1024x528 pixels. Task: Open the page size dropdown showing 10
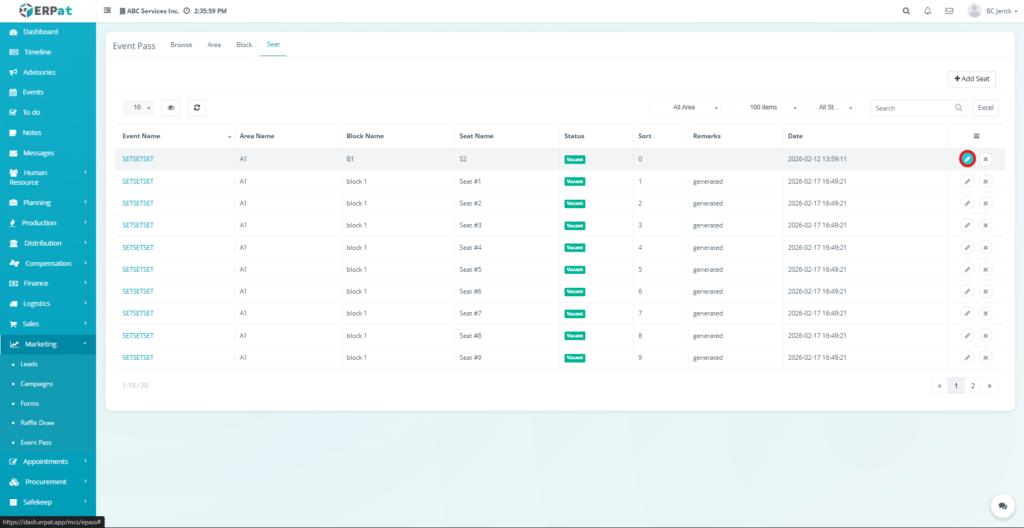pos(138,107)
